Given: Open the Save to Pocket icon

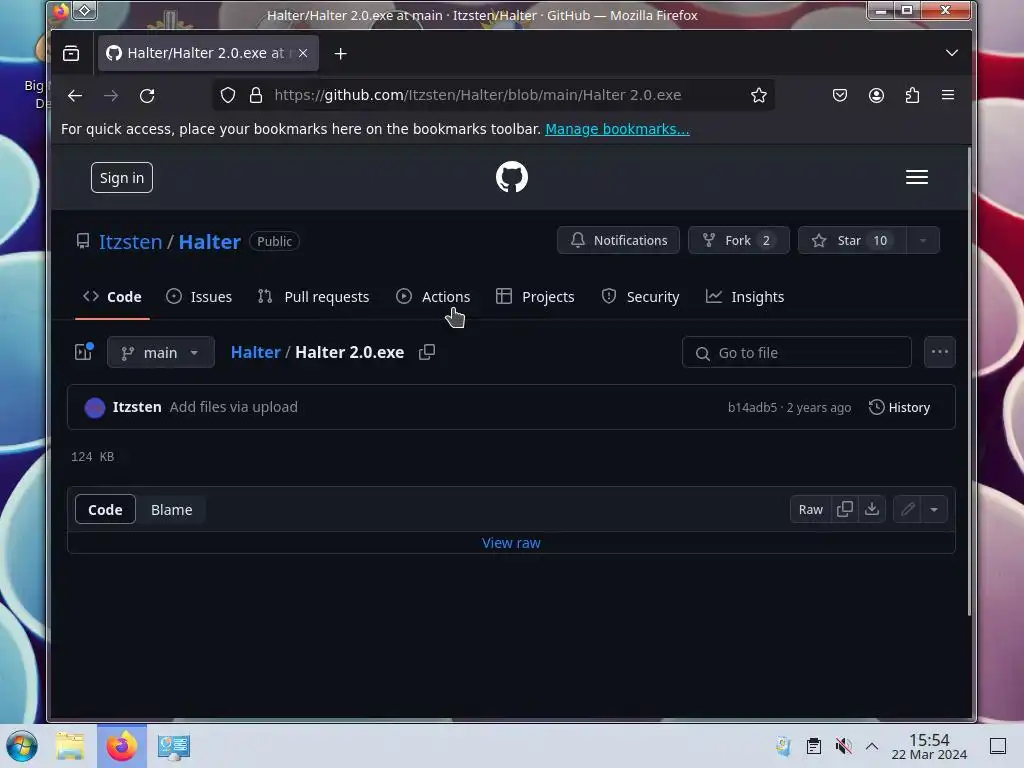Looking at the screenshot, I should click(x=840, y=95).
